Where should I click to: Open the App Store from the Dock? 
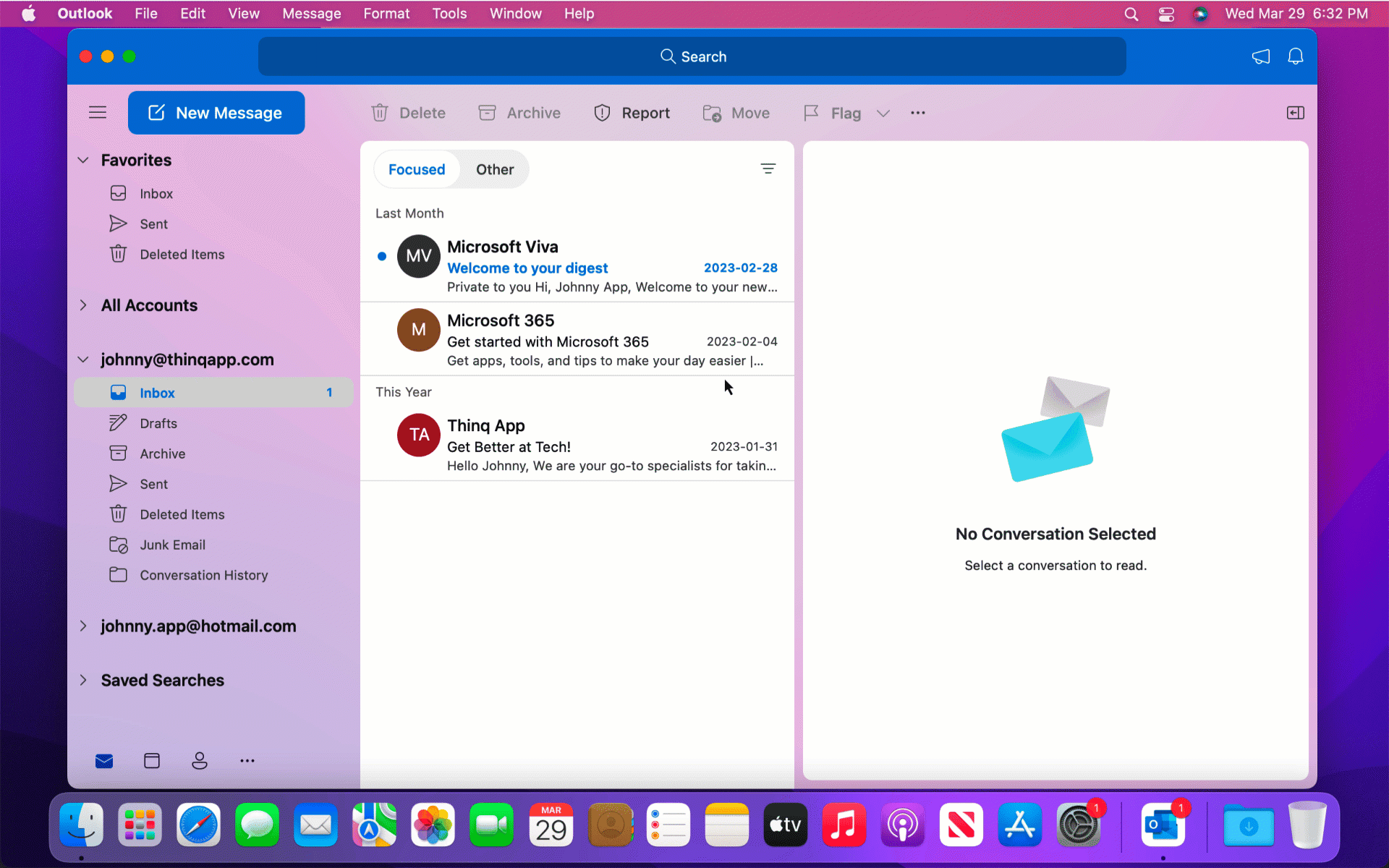pyautogui.click(x=1019, y=825)
